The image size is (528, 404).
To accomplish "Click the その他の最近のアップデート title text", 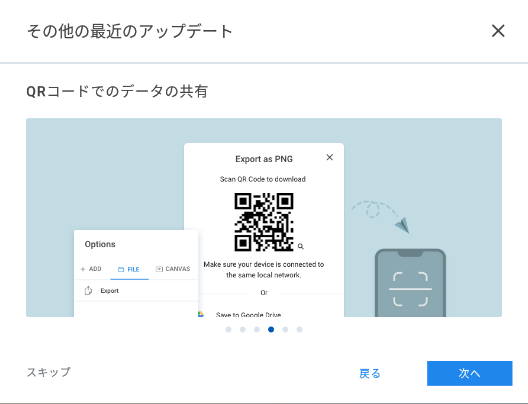I will 130,31.
